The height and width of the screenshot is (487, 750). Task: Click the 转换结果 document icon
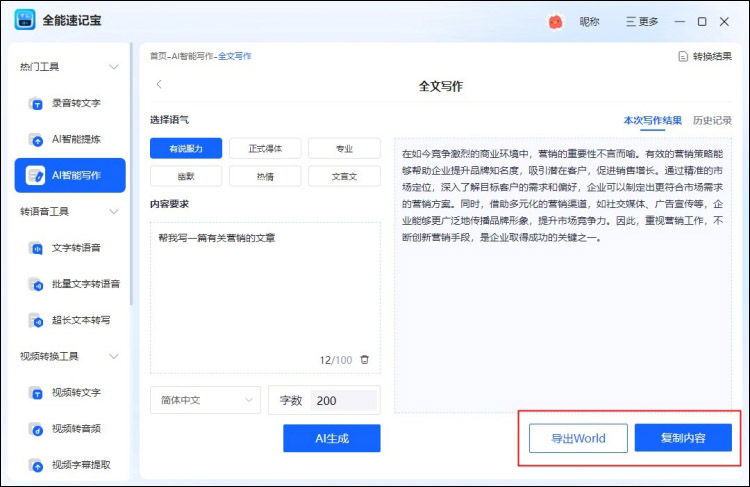pos(683,56)
